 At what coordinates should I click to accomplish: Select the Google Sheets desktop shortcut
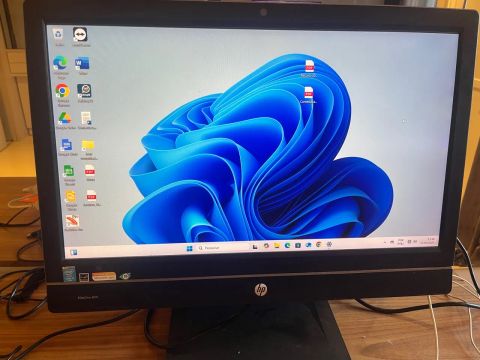click(x=69, y=175)
